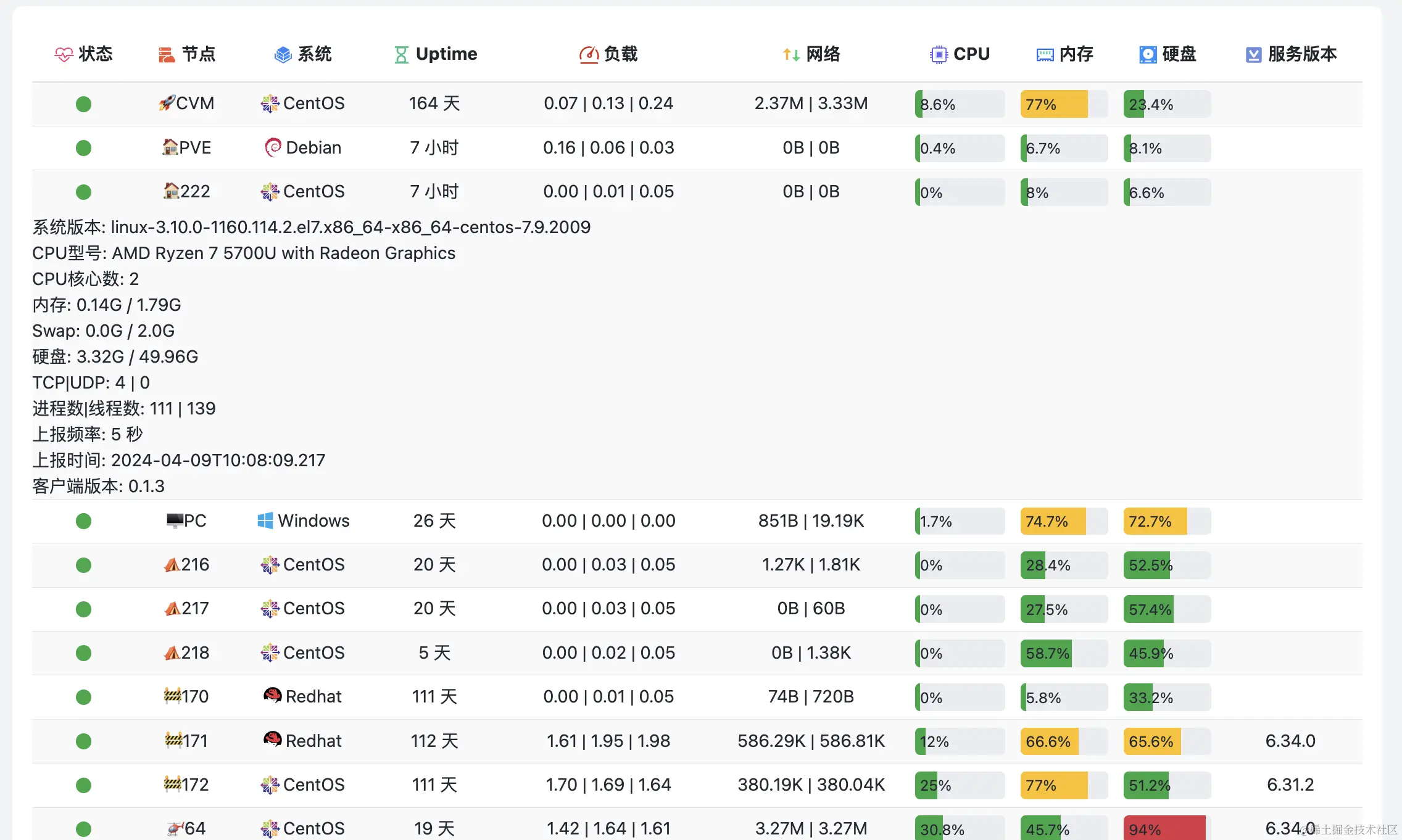Click the checkmark icon beside 服务版本 header
Viewport: 1402px width, 840px height.
1253,55
